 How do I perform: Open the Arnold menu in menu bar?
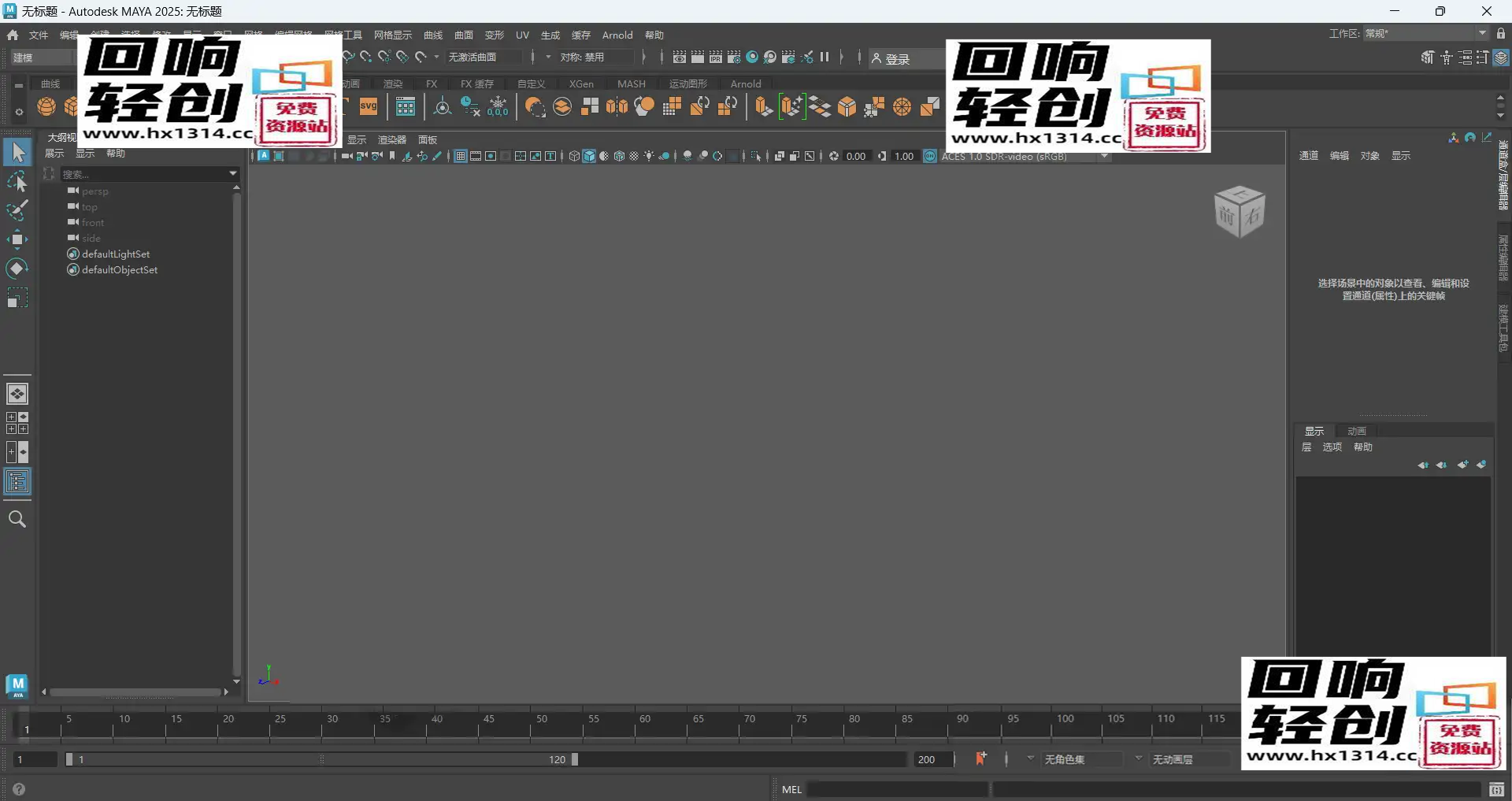click(x=617, y=35)
